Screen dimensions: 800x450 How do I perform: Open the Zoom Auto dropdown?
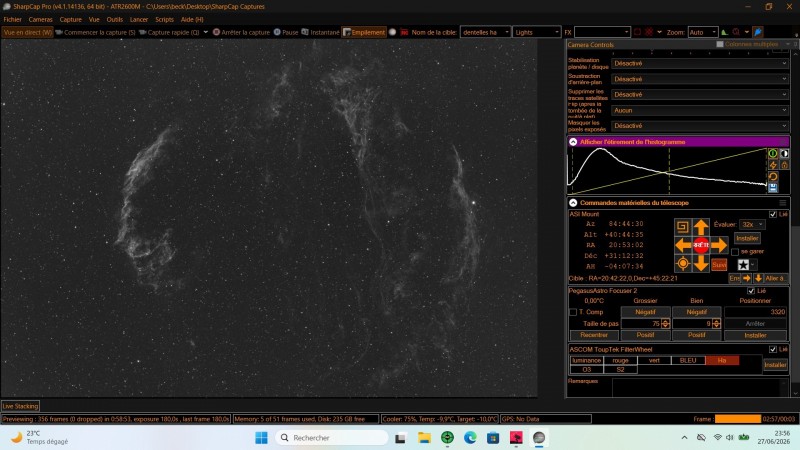[703, 32]
